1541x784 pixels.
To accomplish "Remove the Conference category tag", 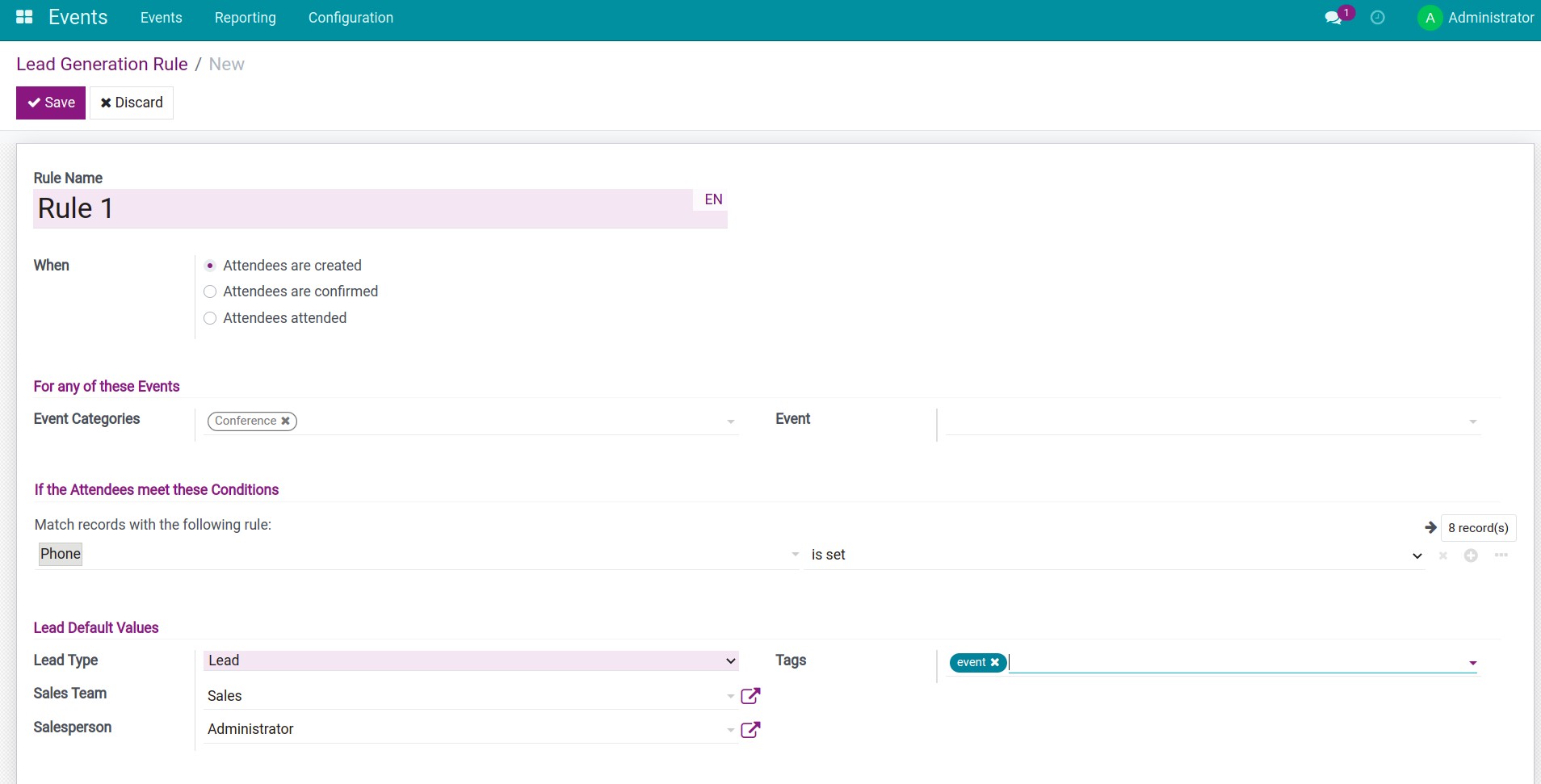I will tap(285, 421).
